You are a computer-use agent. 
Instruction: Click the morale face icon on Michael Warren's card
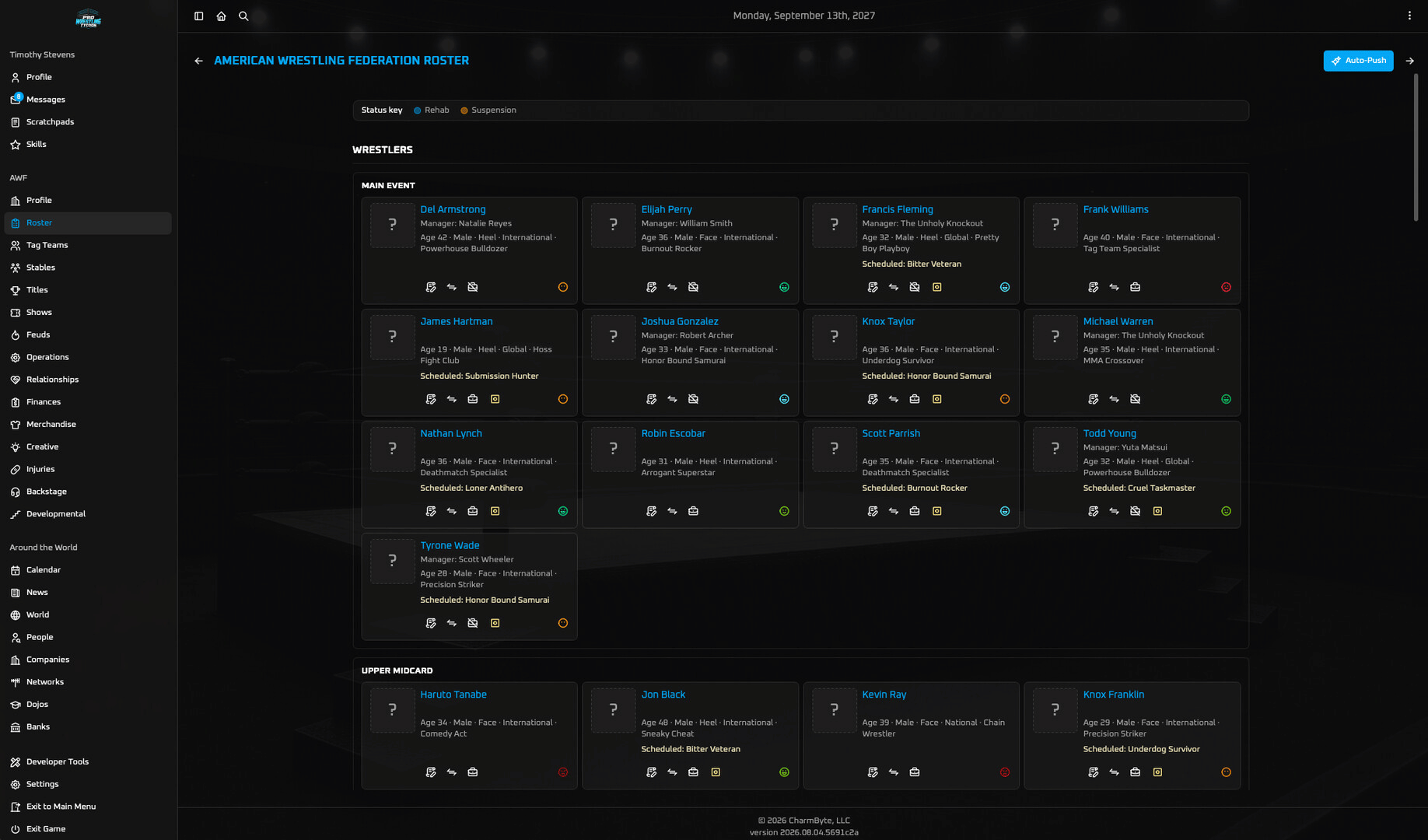tap(1227, 399)
